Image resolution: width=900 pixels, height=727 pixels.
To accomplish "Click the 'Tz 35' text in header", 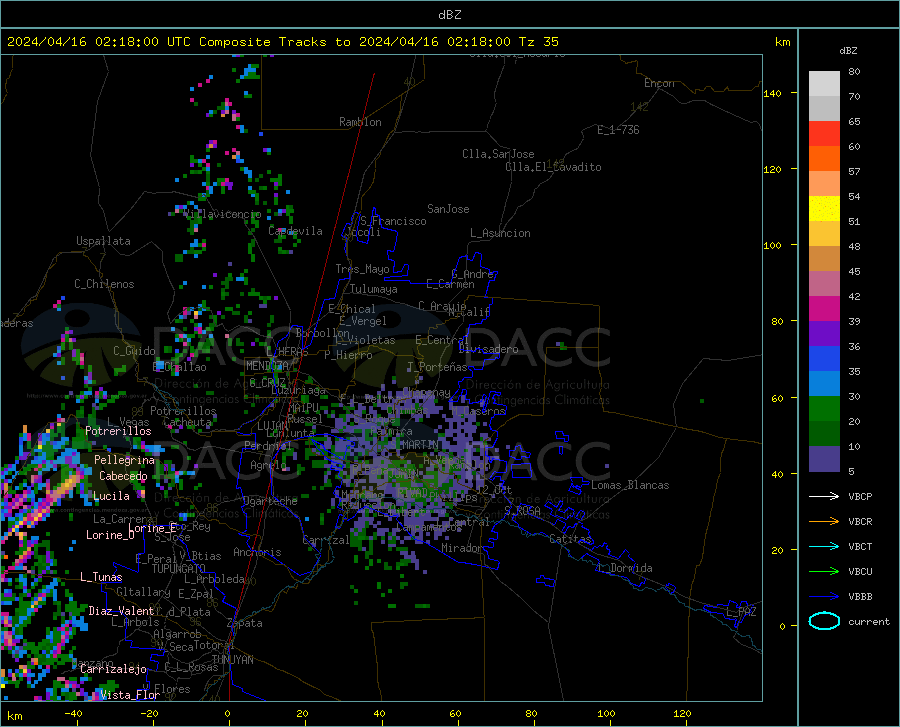I will coord(538,42).
